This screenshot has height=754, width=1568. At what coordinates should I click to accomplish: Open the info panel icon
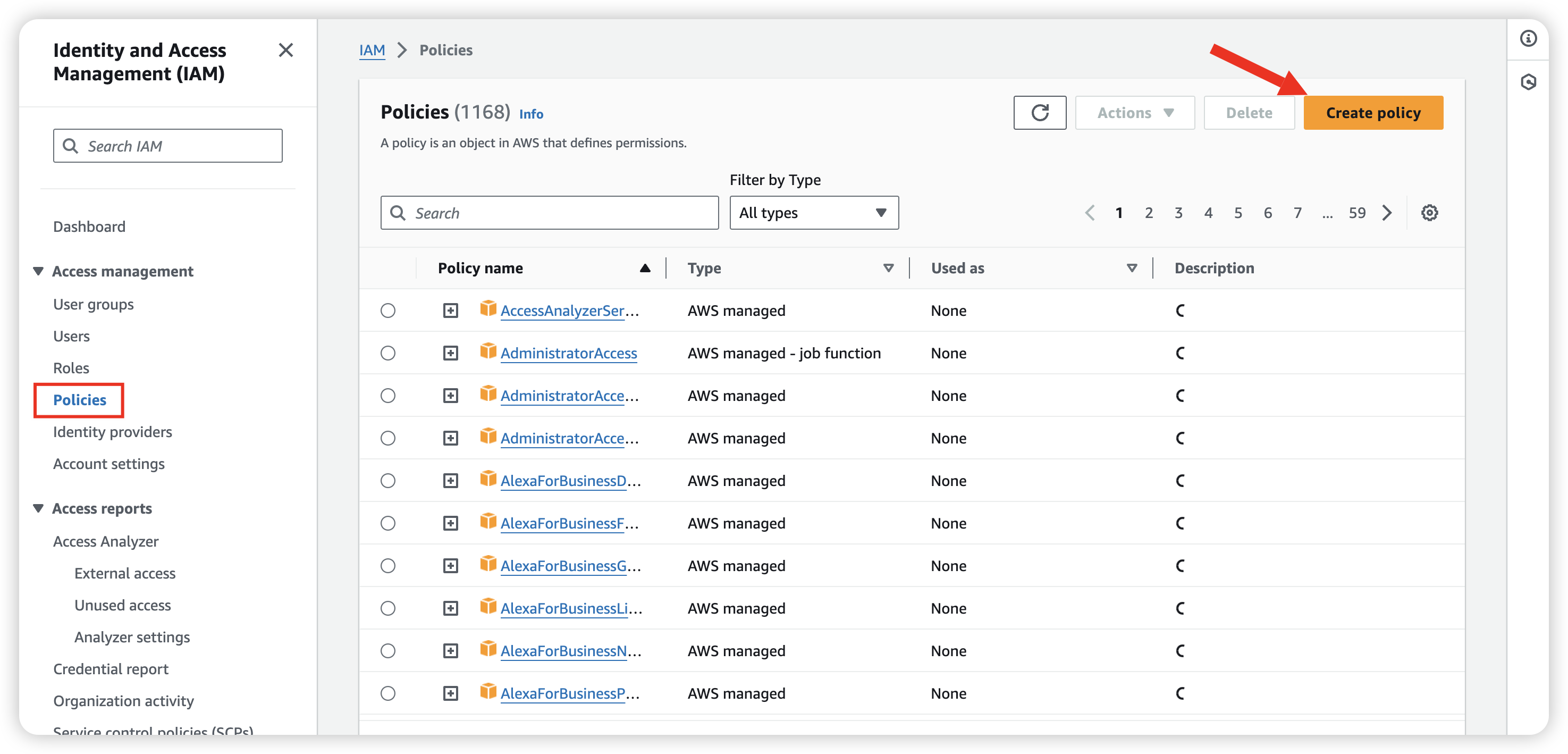point(1528,38)
